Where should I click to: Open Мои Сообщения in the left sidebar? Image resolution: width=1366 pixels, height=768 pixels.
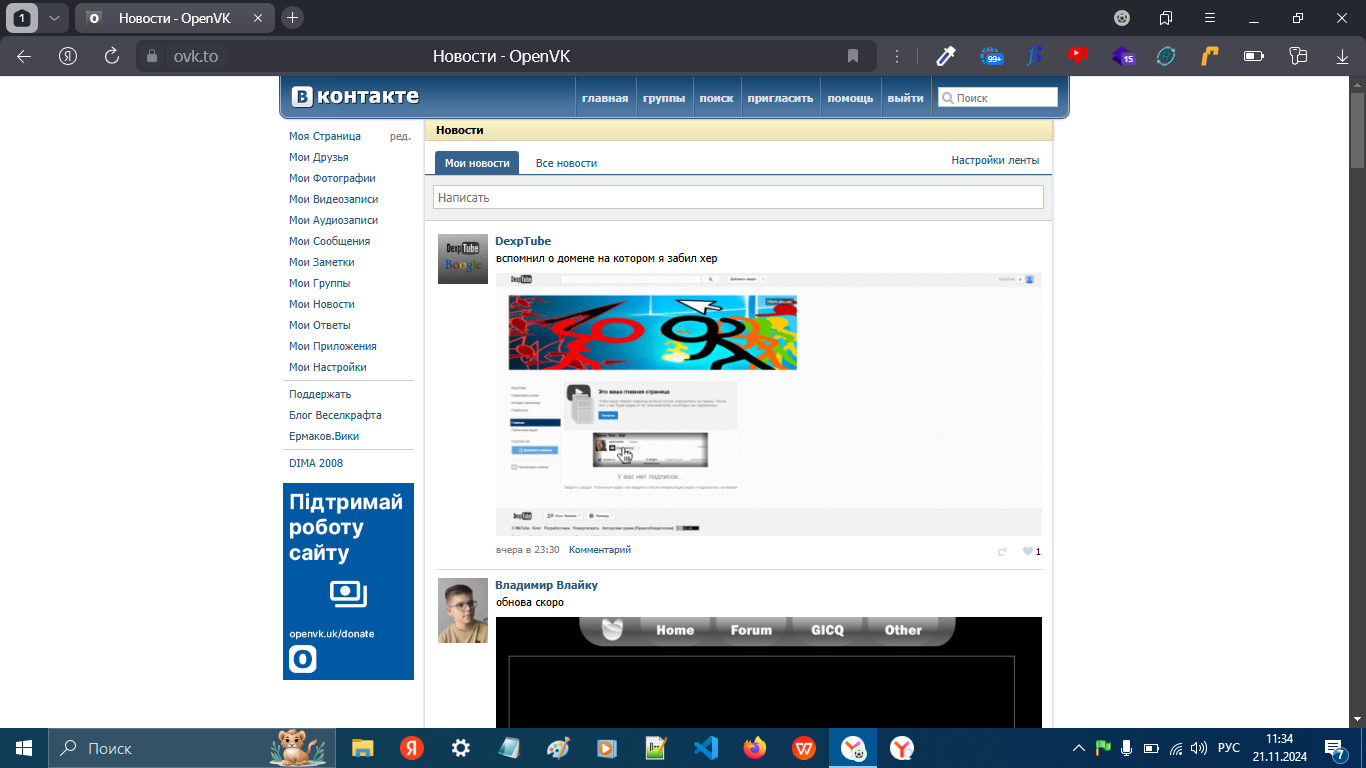tap(329, 241)
